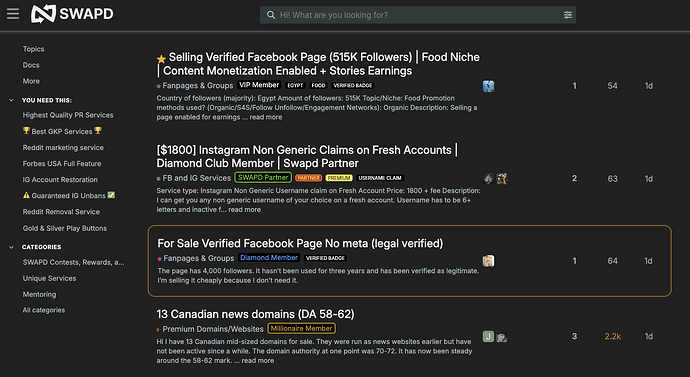Open 13 Canadian news domains topic
This screenshot has height=377, width=690.
[255, 314]
